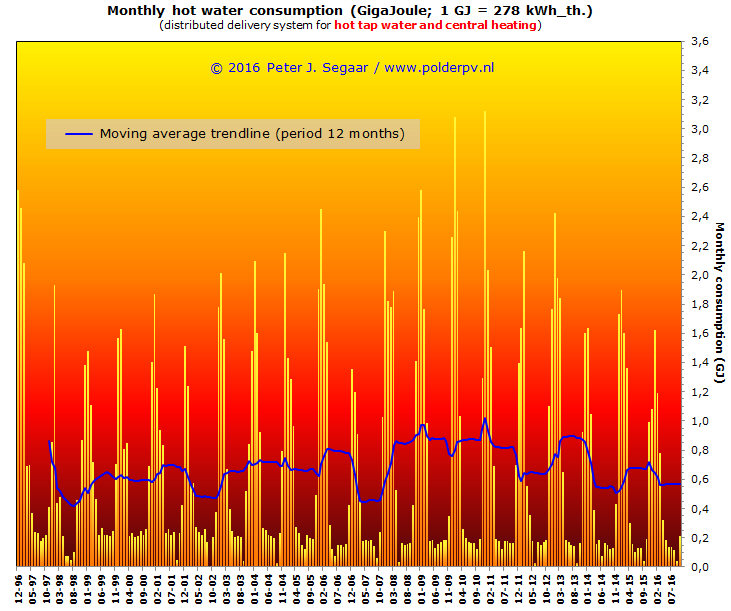Click the blue line sample in the legend
The width and height of the screenshot is (731, 611).
(x=79, y=134)
